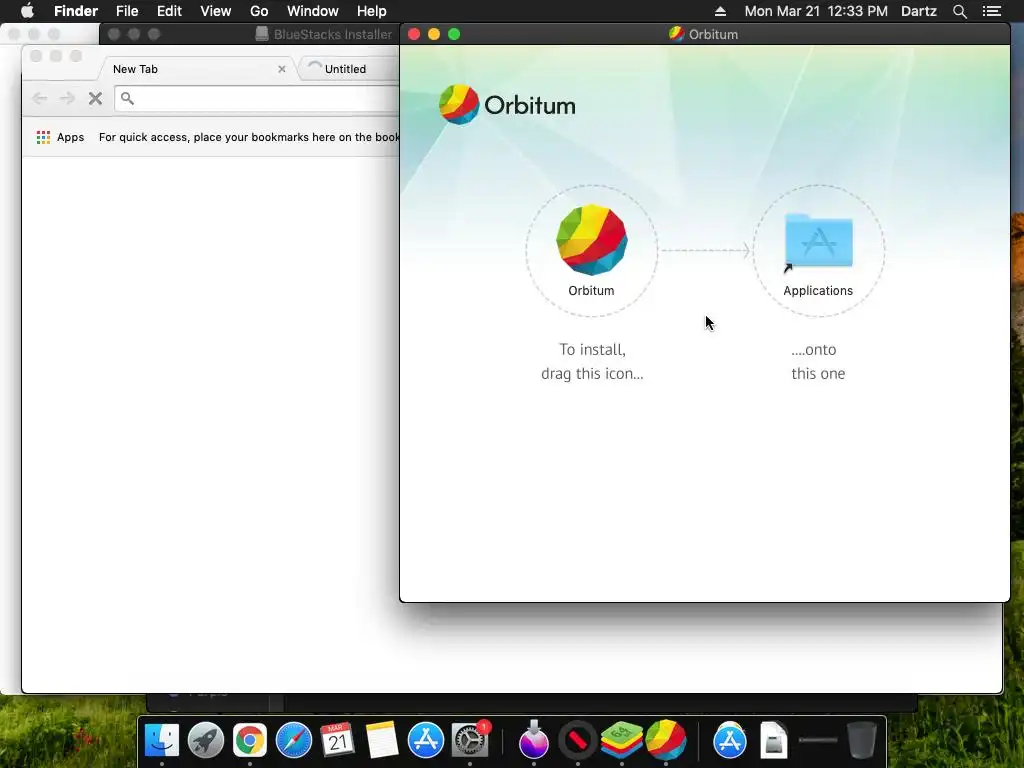Open Finder from the Dock
This screenshot has height=768, width=1024.
point(161,741)
